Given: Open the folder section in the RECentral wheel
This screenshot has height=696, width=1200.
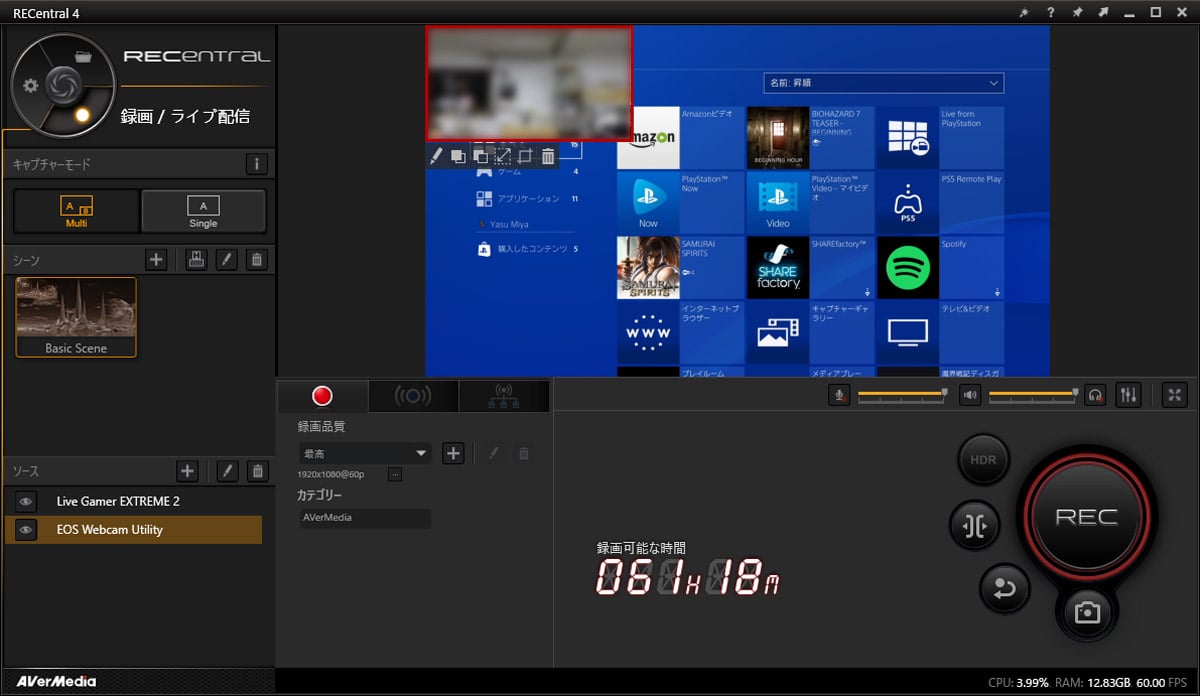Looking at the screenshot, I should pos(84,56).
